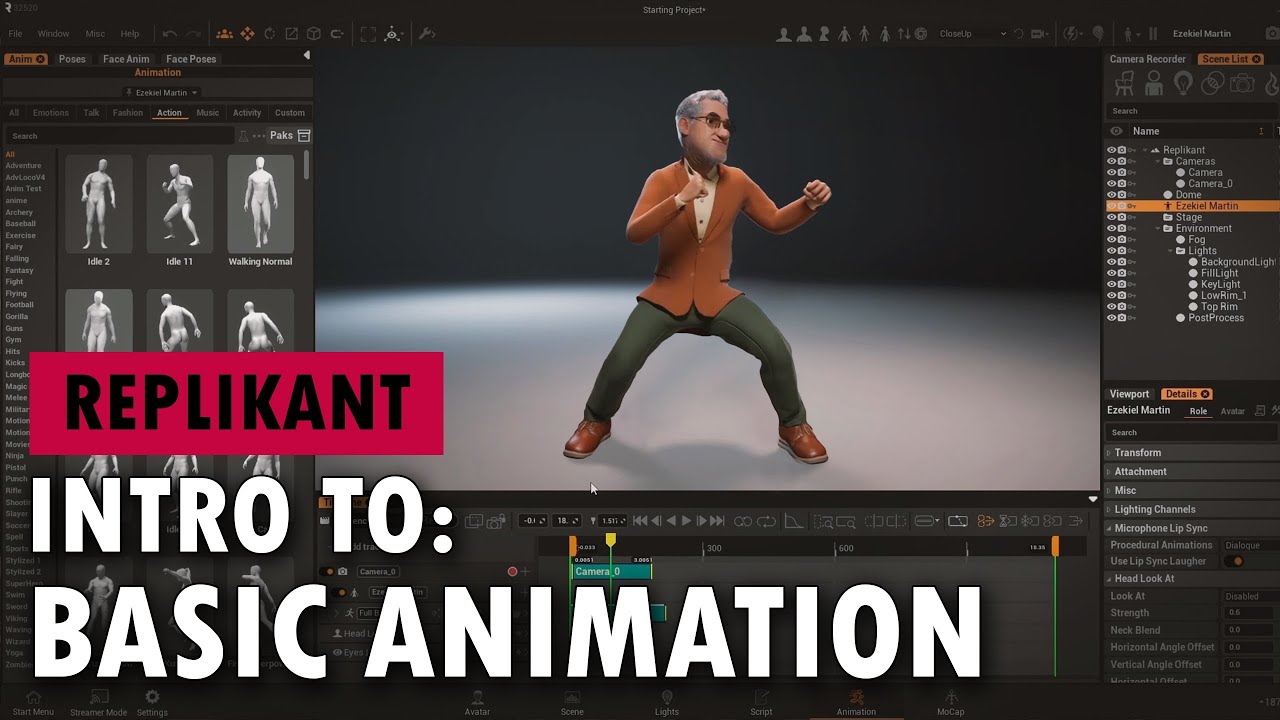The height and width of the screenshot is (720, 1280).
Task: Collapse the Cameras tree folder
Action: tap(1157, 161)
